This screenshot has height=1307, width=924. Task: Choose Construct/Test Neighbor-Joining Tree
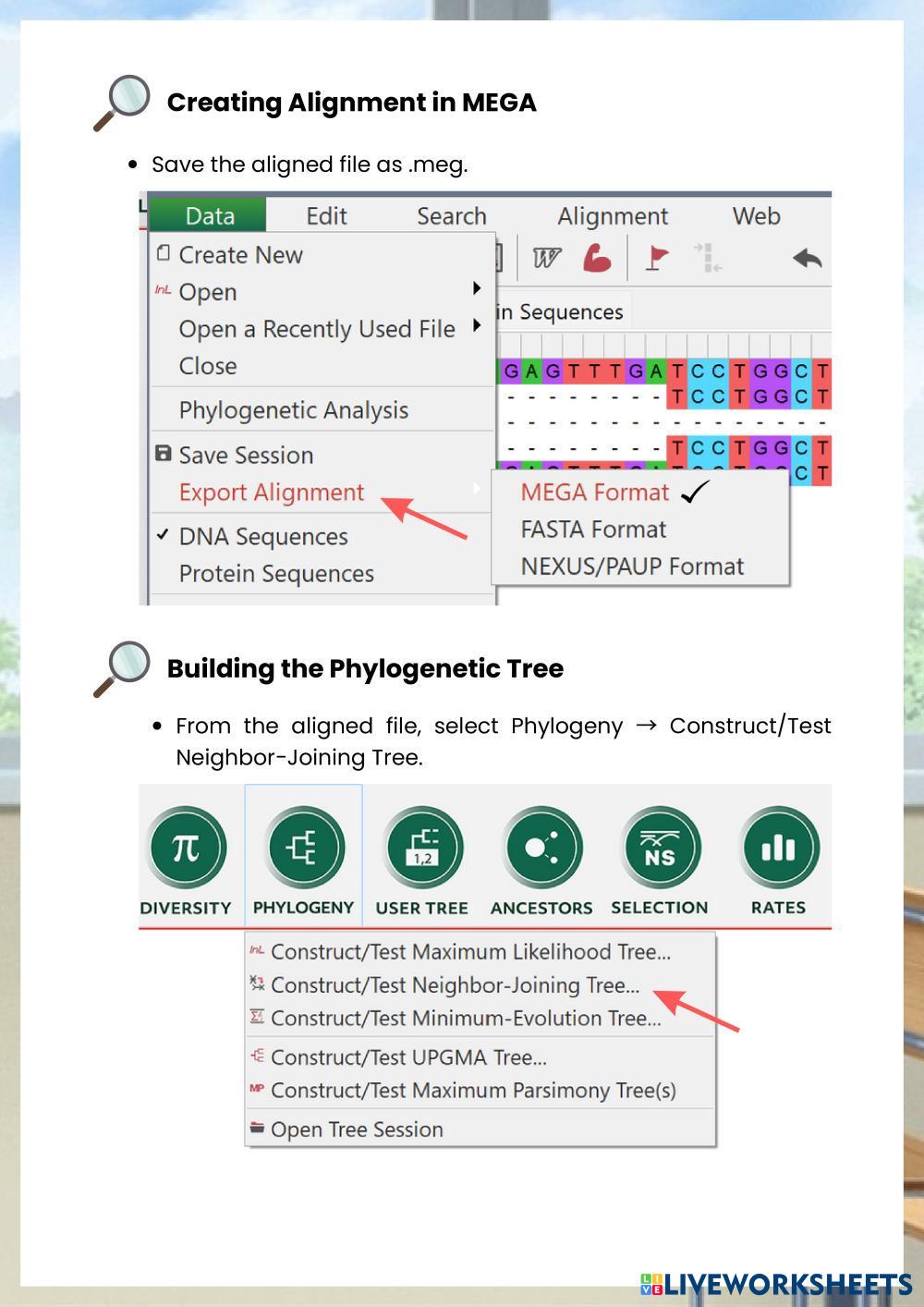(x=455, y=985)
